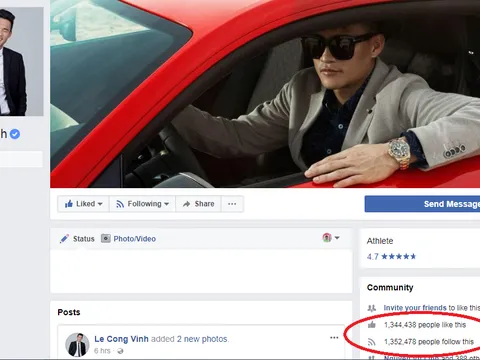This screenshot has width=480, height=360.
Task: Click the 1,344,438 people like this text
Action: point(425,325)
